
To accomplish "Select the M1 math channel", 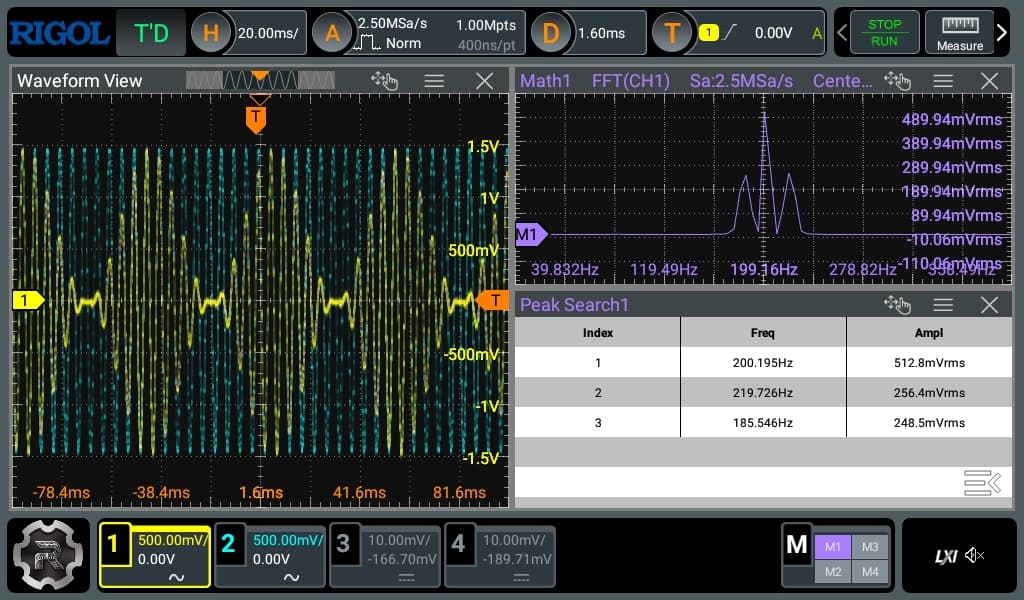I will coord(833,546).
